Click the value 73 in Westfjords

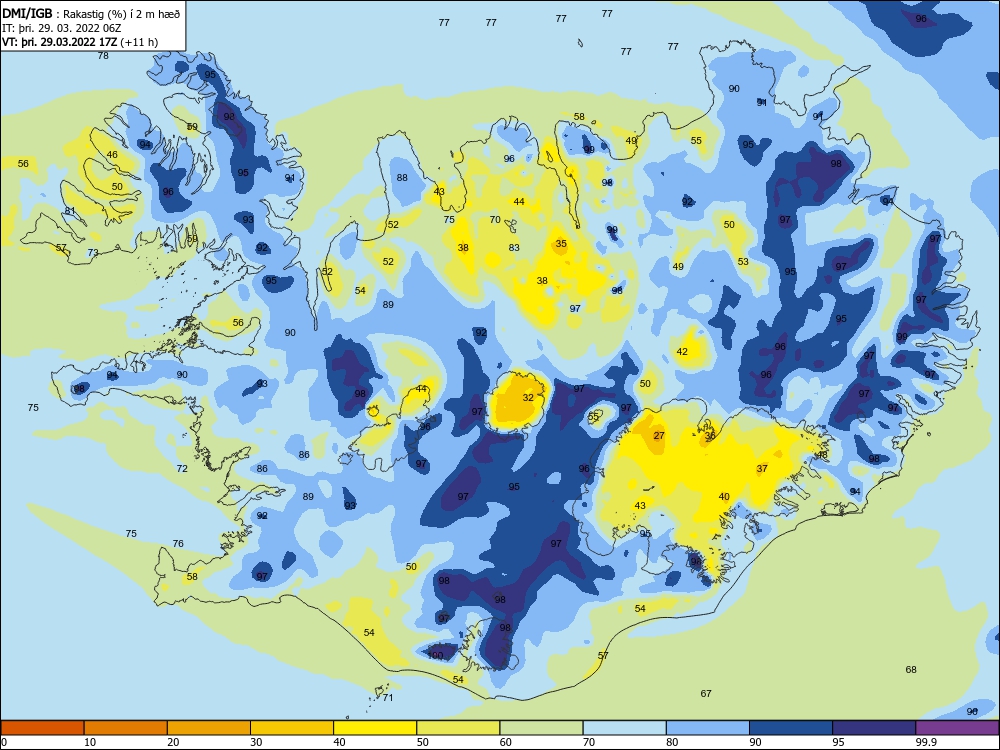pyautogui.click(x=93, y=253)
